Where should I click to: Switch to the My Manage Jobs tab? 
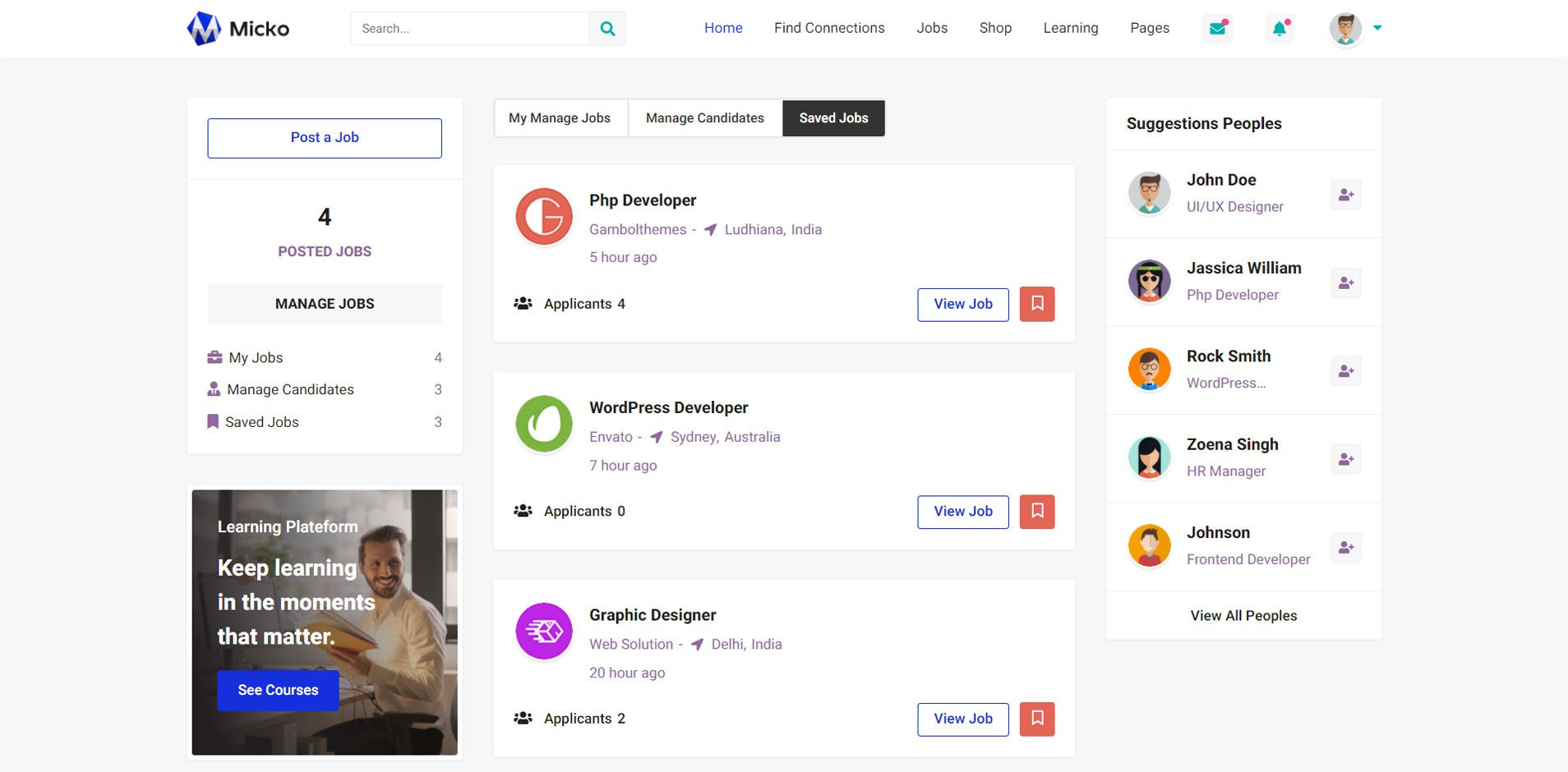tap(560, 118)
